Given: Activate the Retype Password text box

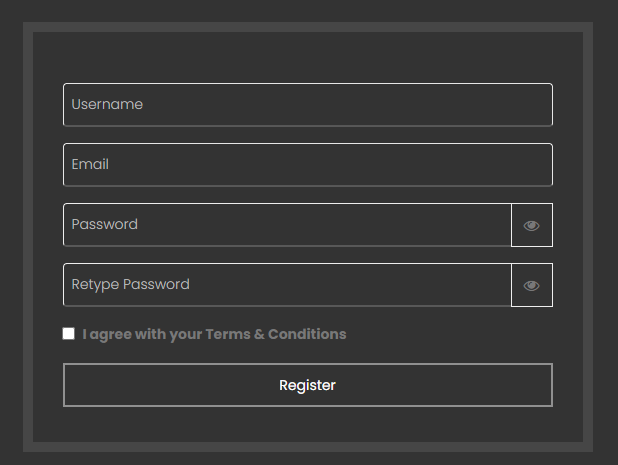Looking at the screenshot, I should (287, 285).
